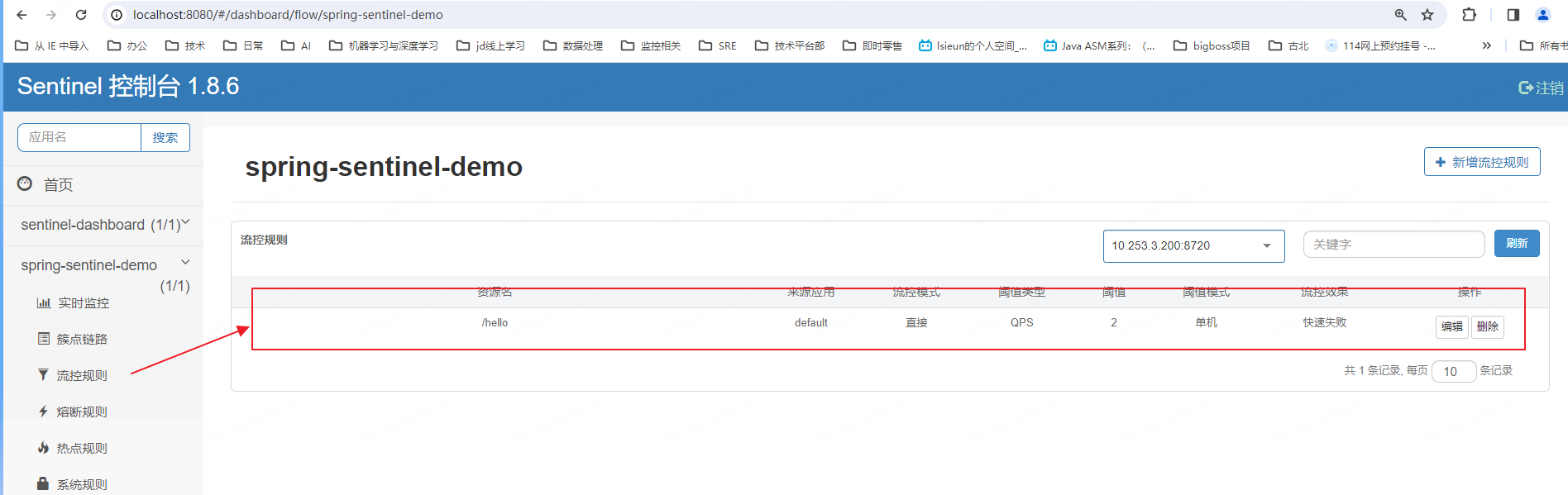Click 编辑 for the /hello rule

(x=1451, y=326)
